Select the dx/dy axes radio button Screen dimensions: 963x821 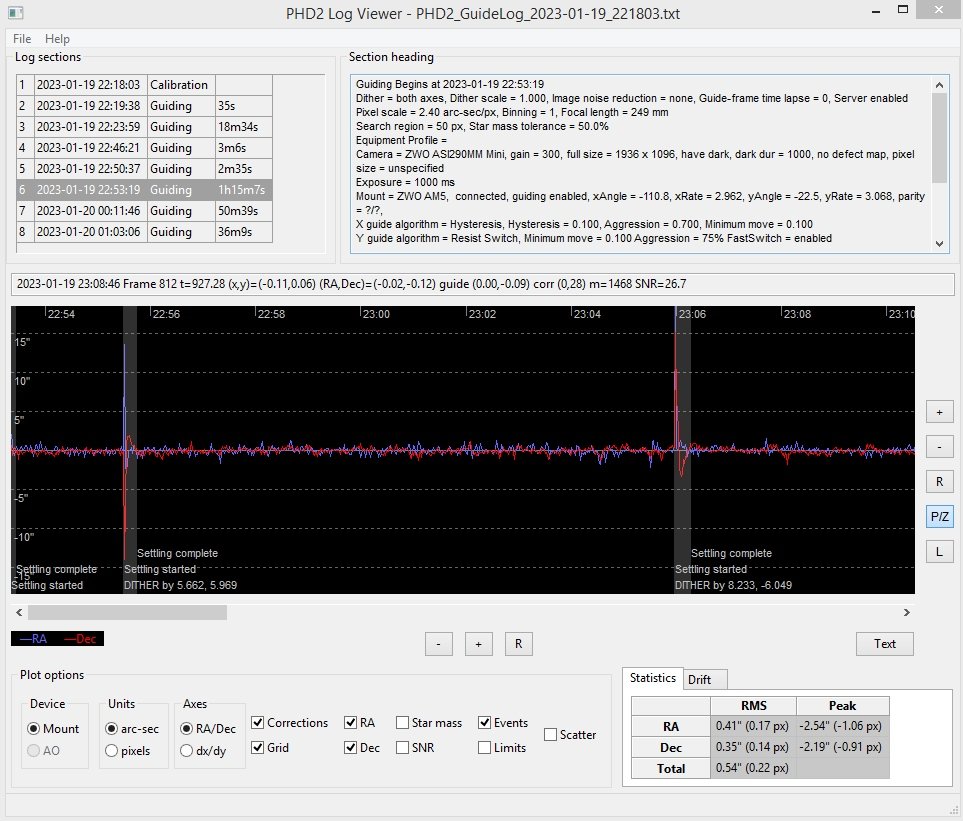coord(186,750)
